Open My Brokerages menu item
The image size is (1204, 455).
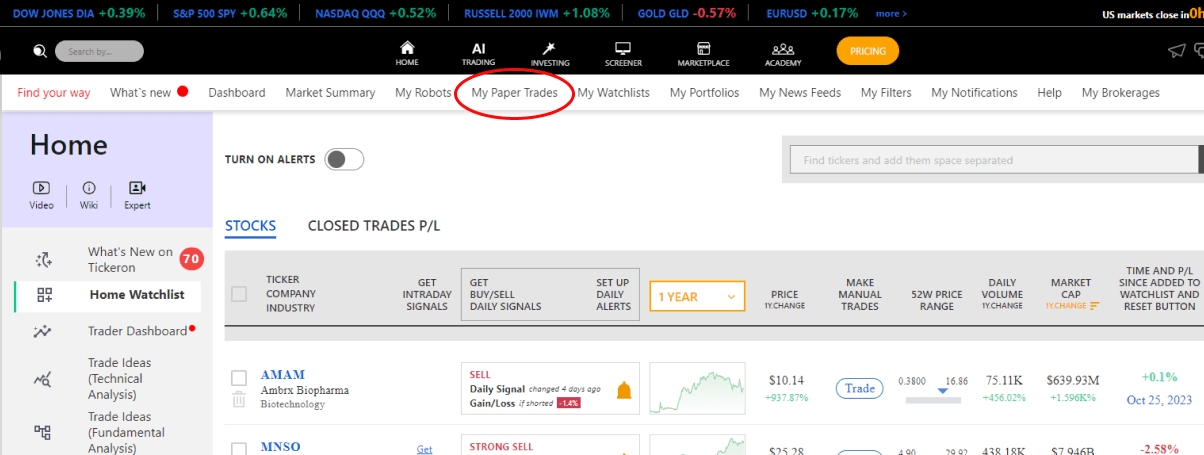[1120, 92]
